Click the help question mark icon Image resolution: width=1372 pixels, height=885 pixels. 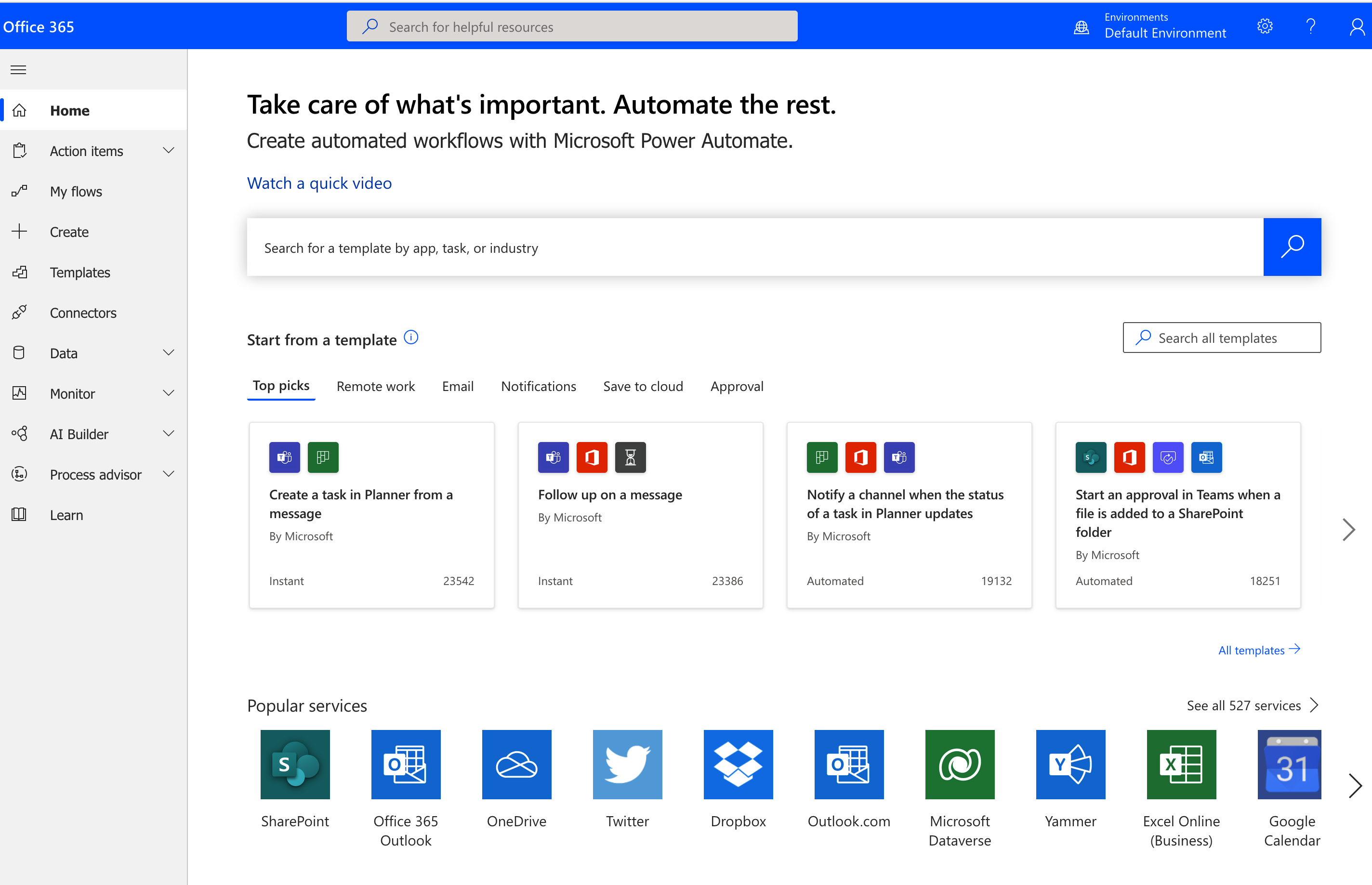point(1310,26)
